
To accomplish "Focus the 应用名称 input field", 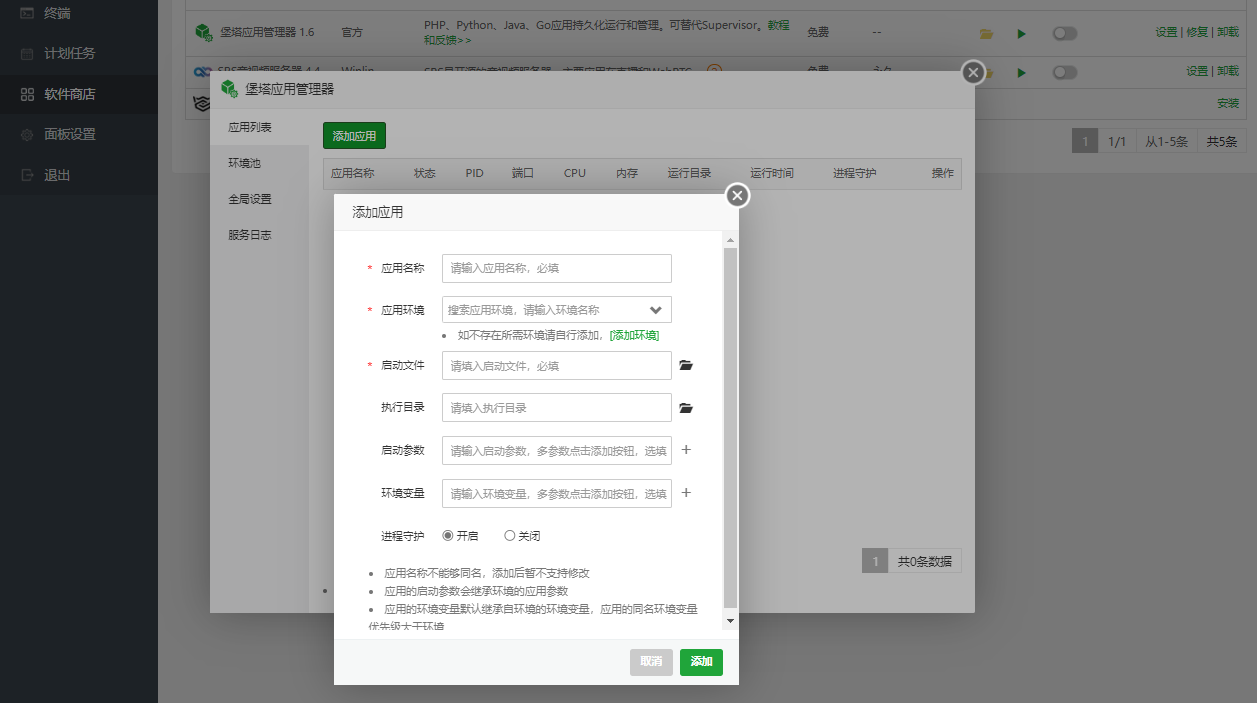I will pos(556,269).
